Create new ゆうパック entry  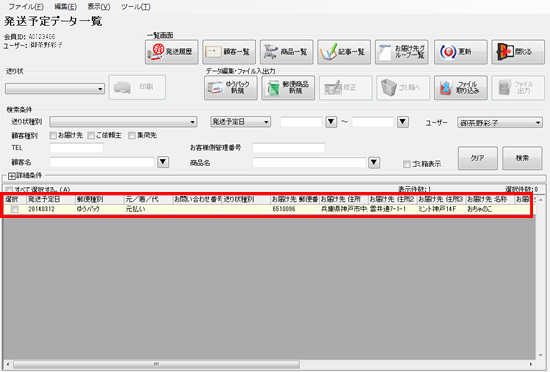[230, 88]
